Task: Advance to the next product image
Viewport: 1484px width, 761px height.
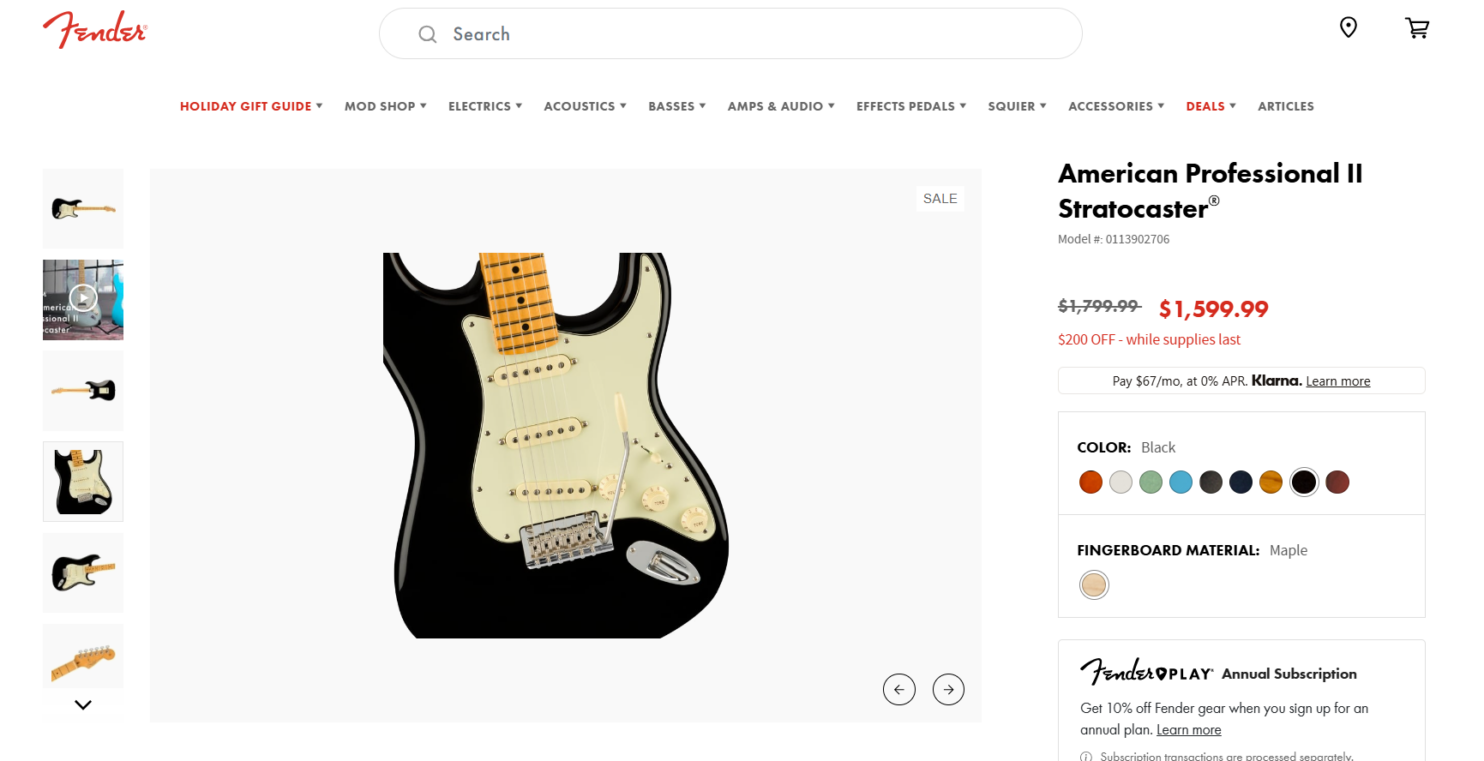Action: (948, 689)
